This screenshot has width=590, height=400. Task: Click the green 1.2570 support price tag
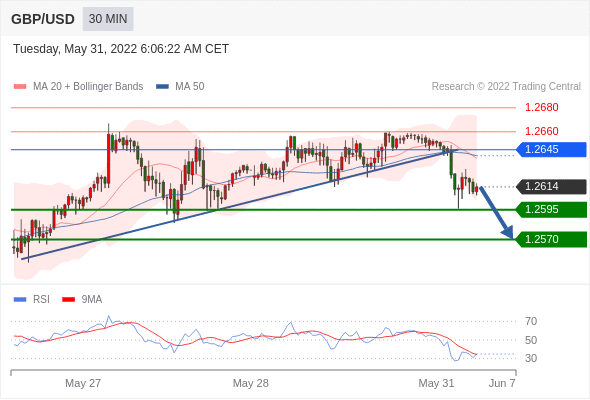(x=551, y=239)
